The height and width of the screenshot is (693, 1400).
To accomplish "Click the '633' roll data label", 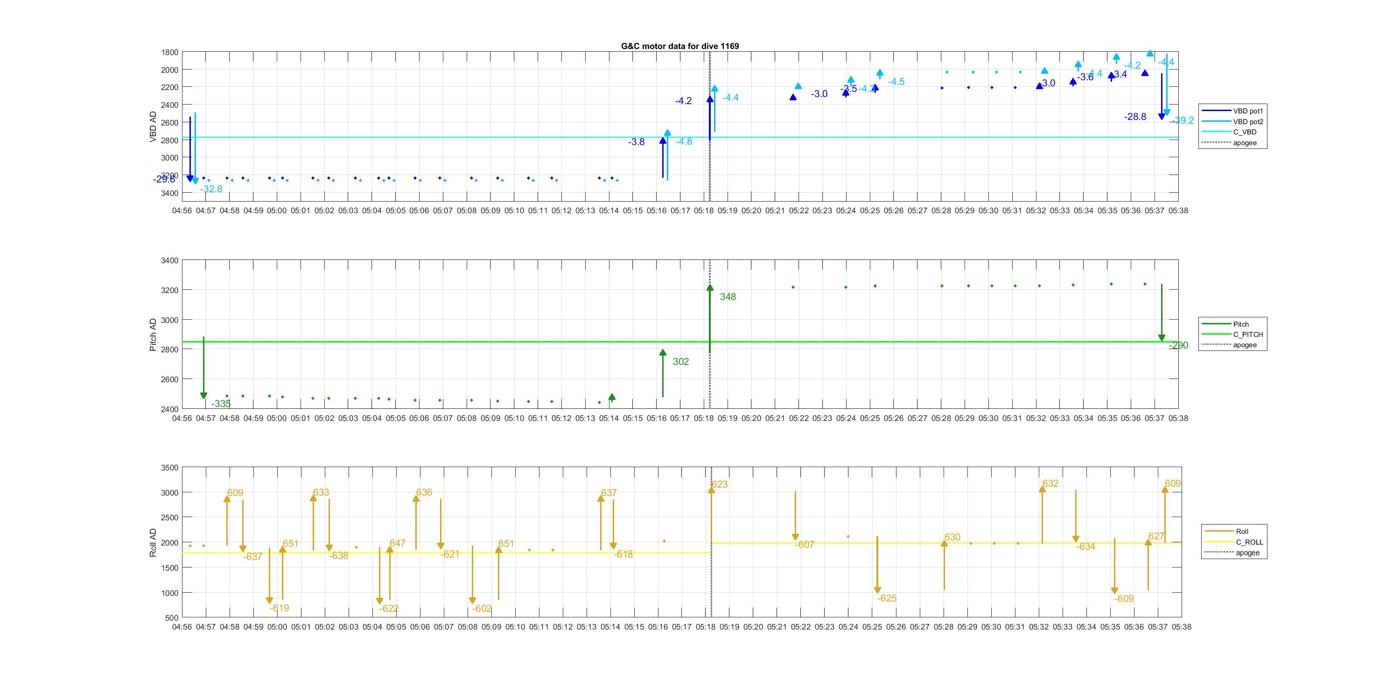I will click(x=321, y=492).
